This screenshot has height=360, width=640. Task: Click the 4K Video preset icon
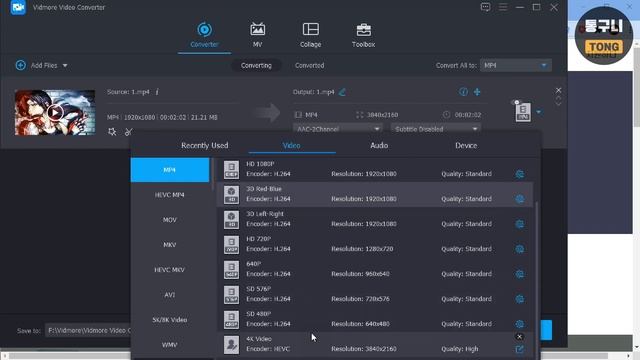[231, 344]
